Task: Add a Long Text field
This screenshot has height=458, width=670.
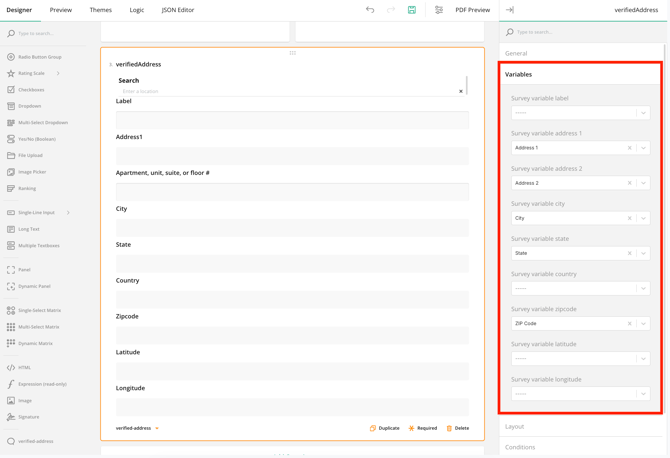Action: pos(24,229)
